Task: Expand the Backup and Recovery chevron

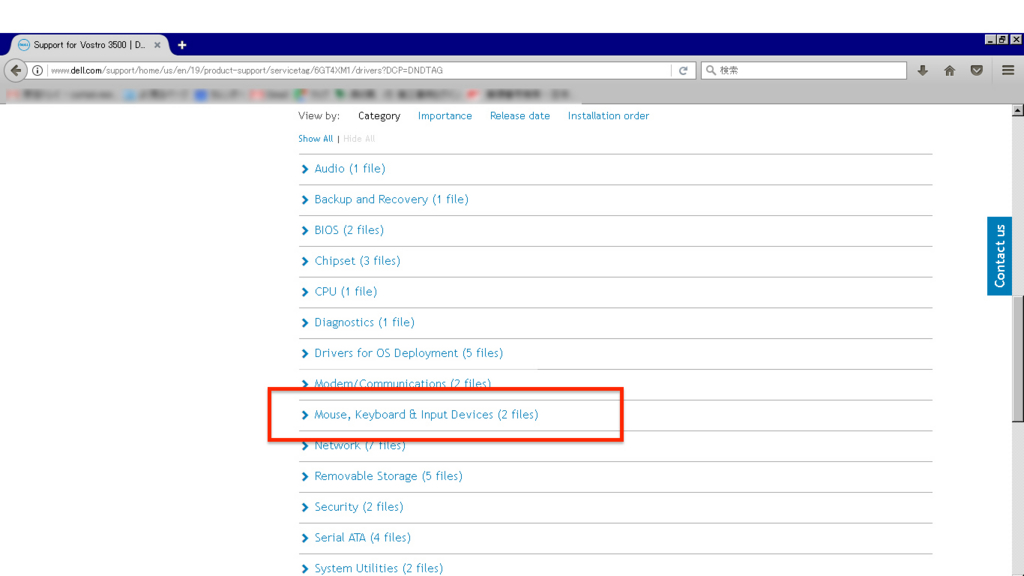Action: click(x=305, y=200)
